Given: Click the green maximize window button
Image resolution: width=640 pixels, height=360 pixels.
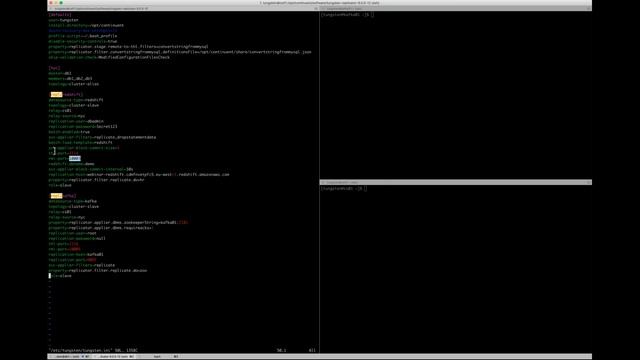Looking at the screenshot, I should 61,3.
